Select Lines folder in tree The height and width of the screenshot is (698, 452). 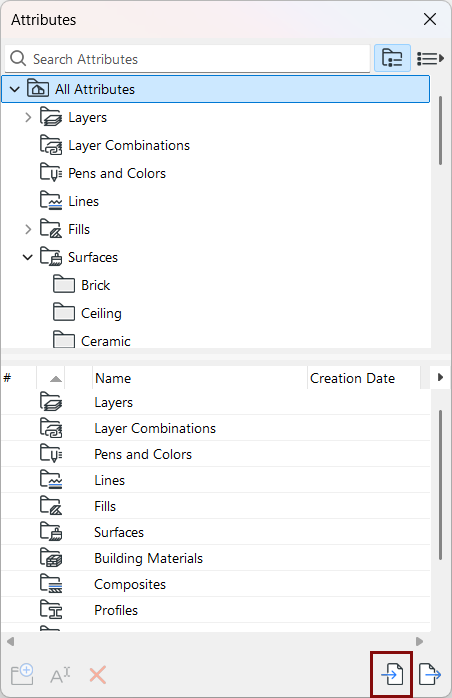point(83,201)
